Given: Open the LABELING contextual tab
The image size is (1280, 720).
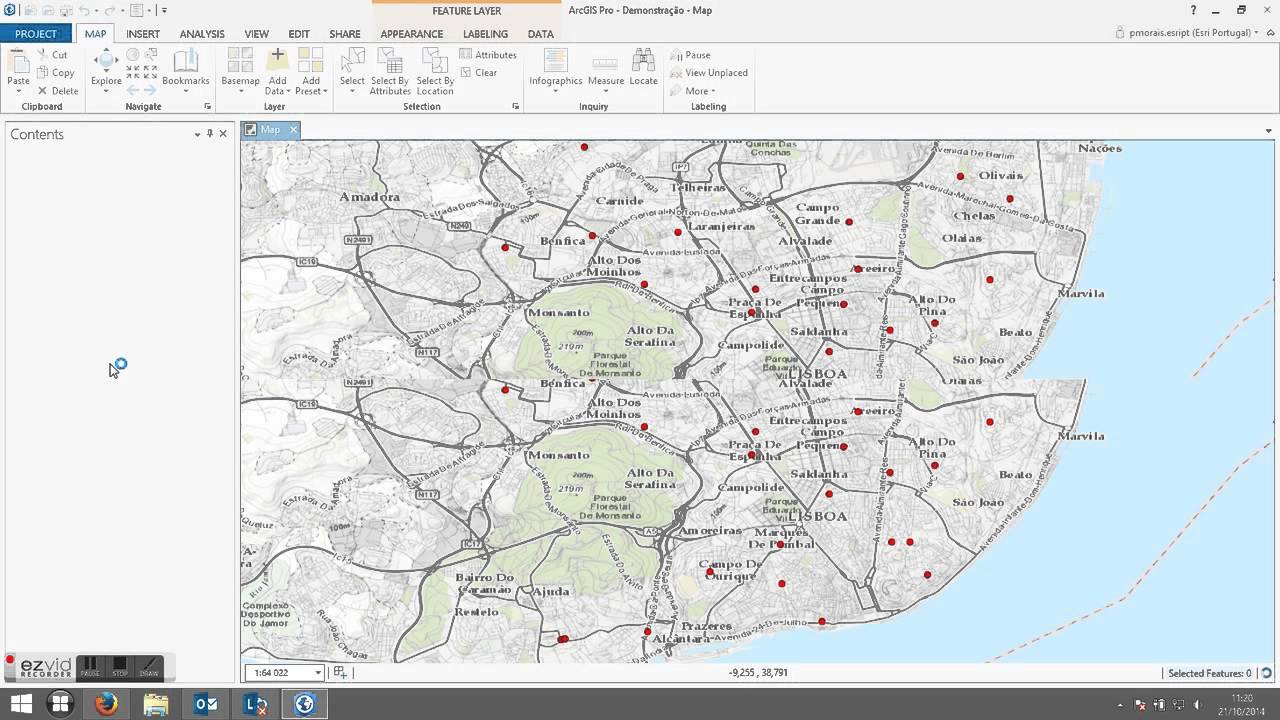Looking at the screenshot, I should 485,34.
